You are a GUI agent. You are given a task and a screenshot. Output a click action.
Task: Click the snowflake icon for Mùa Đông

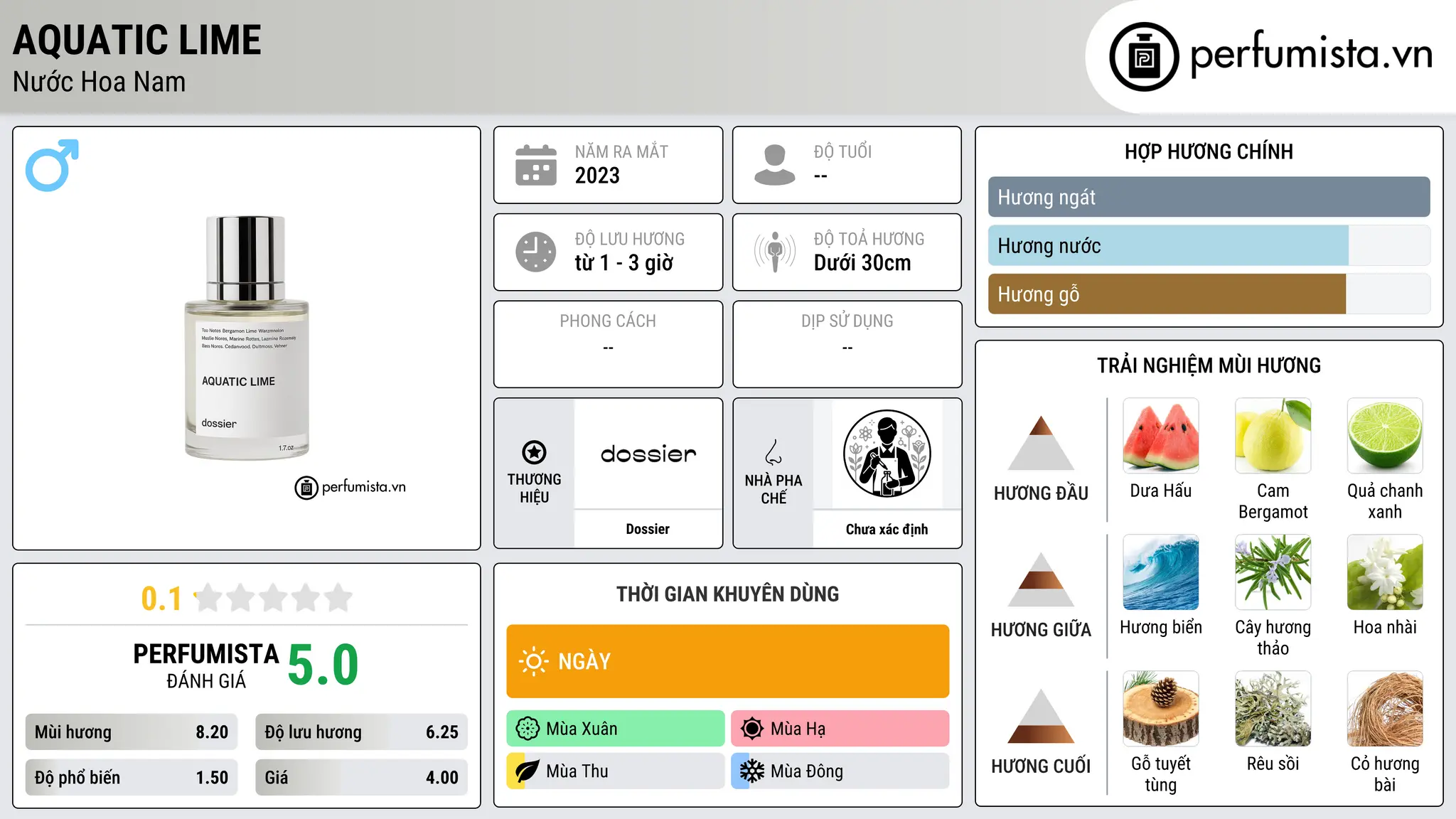(752, 771)
